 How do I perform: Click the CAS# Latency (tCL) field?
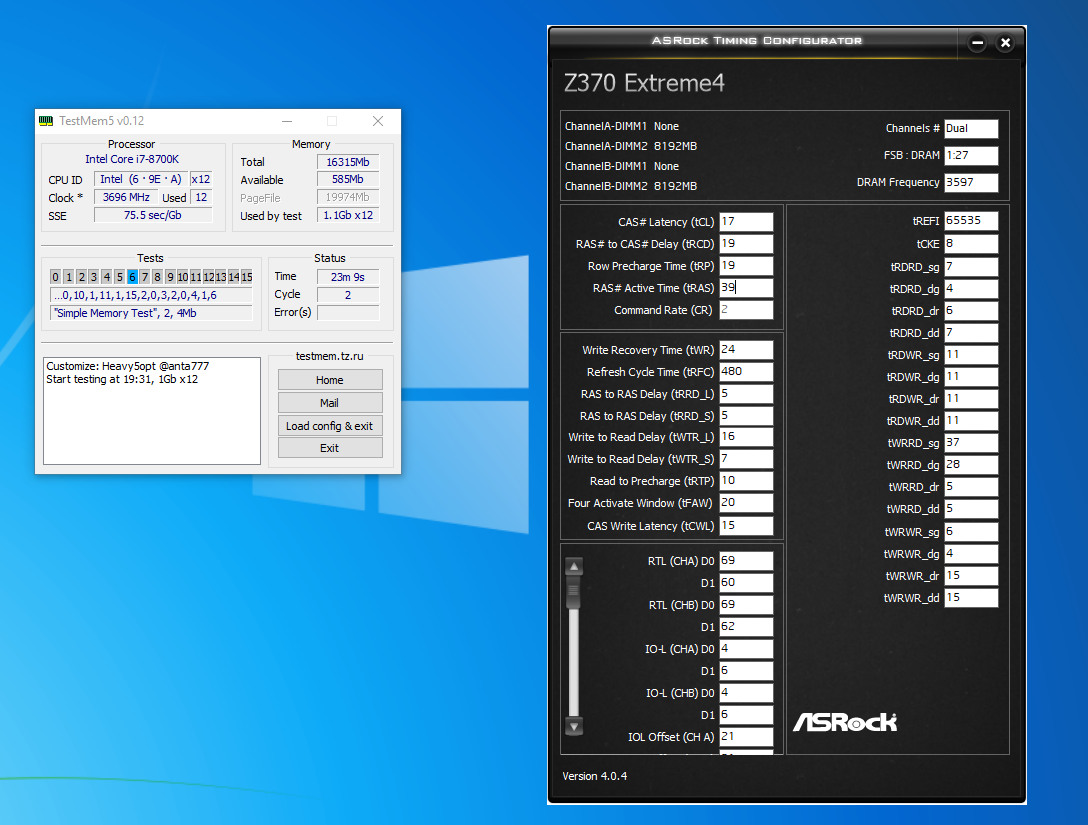(x=746, y=222)
